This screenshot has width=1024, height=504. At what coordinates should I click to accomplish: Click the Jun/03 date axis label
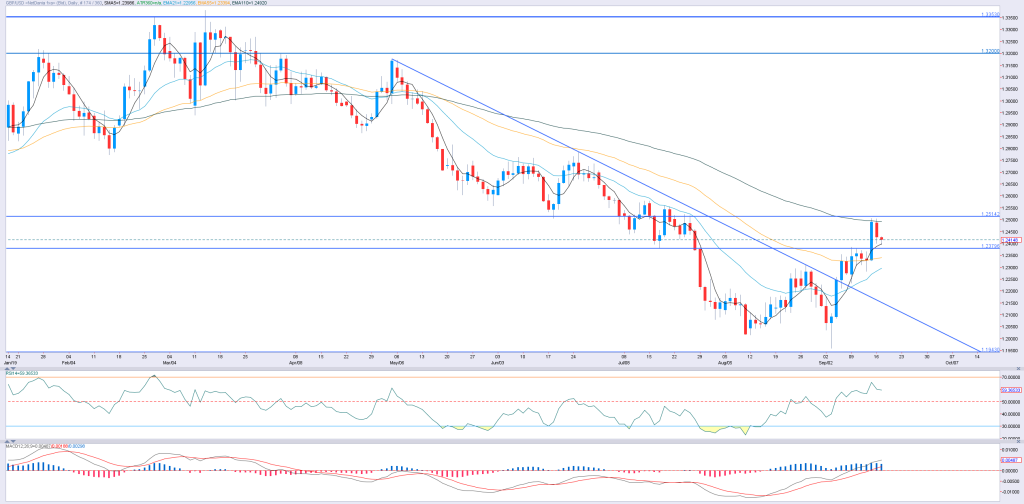click(498, 361)
